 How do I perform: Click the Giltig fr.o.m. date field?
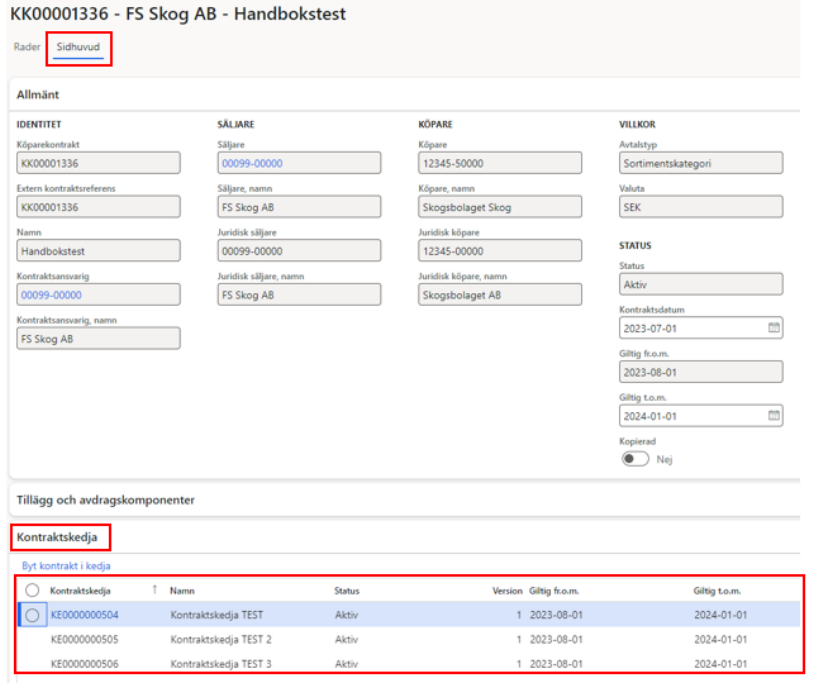click(x=700, y=371)
